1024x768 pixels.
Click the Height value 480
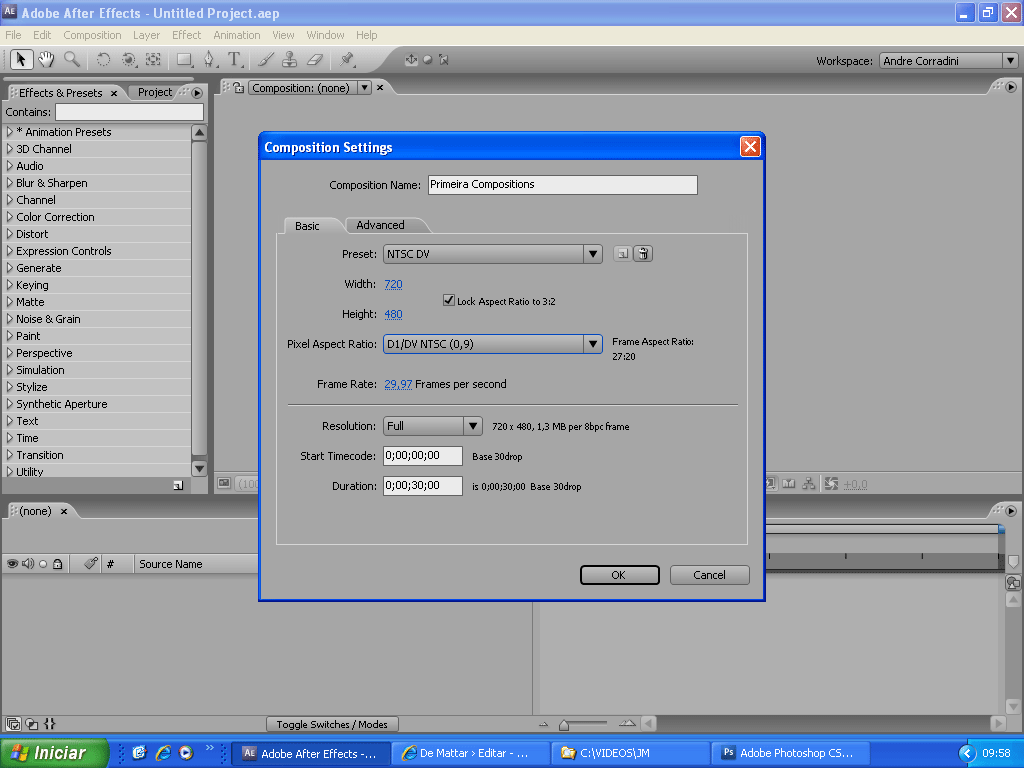pos(393,314)
